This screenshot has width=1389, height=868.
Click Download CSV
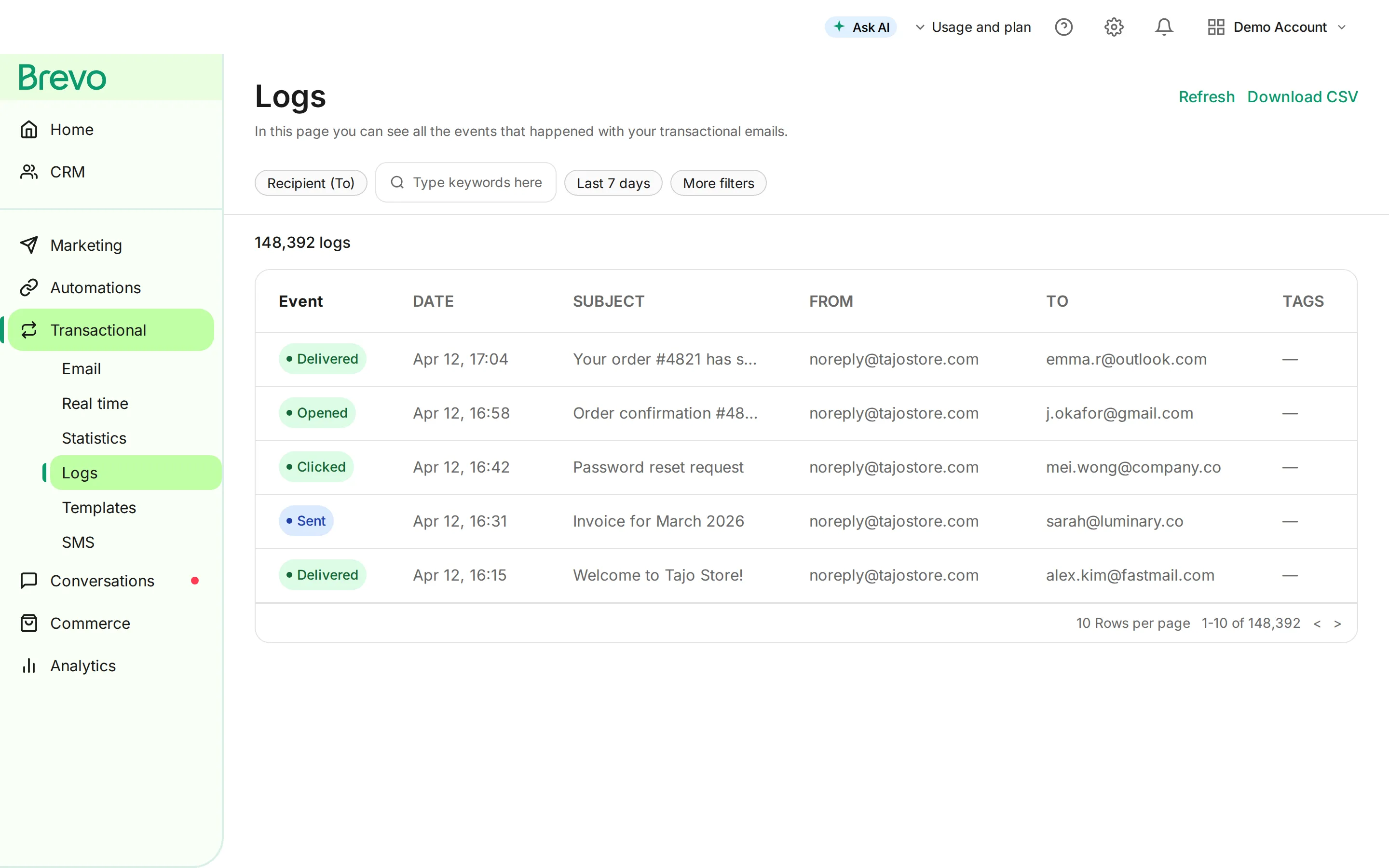pyautogui.click(x=1302, y=96)
